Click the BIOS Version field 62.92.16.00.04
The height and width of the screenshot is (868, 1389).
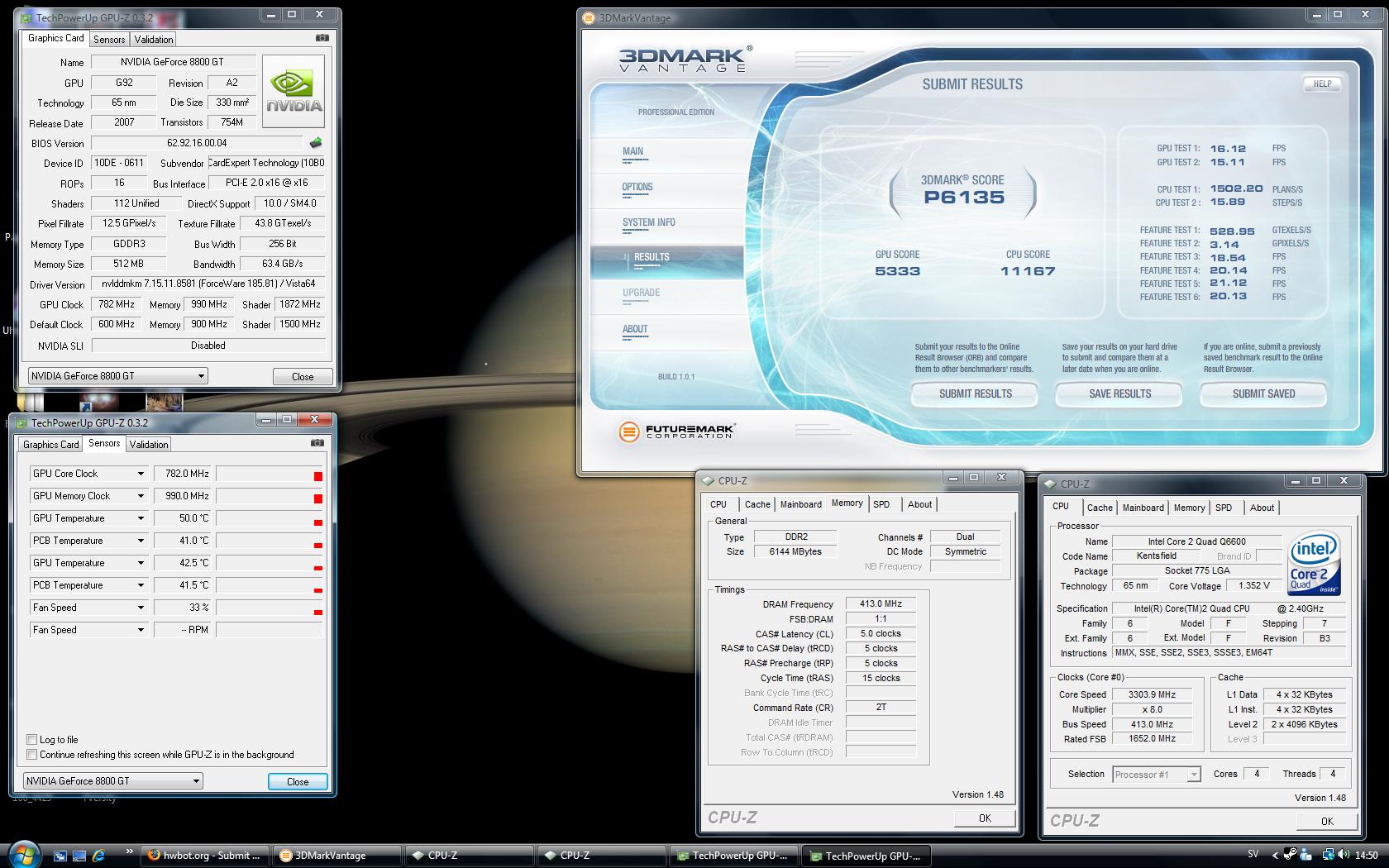pyautogui.click(x=197, y=143)
